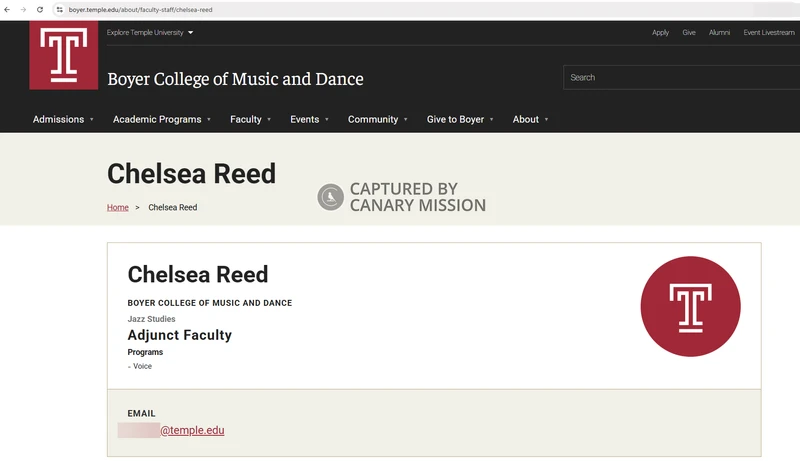The width and height of the screenshot is (800, 461).
Task: Click the Give link in top bar
Action: tap(689, 33)
